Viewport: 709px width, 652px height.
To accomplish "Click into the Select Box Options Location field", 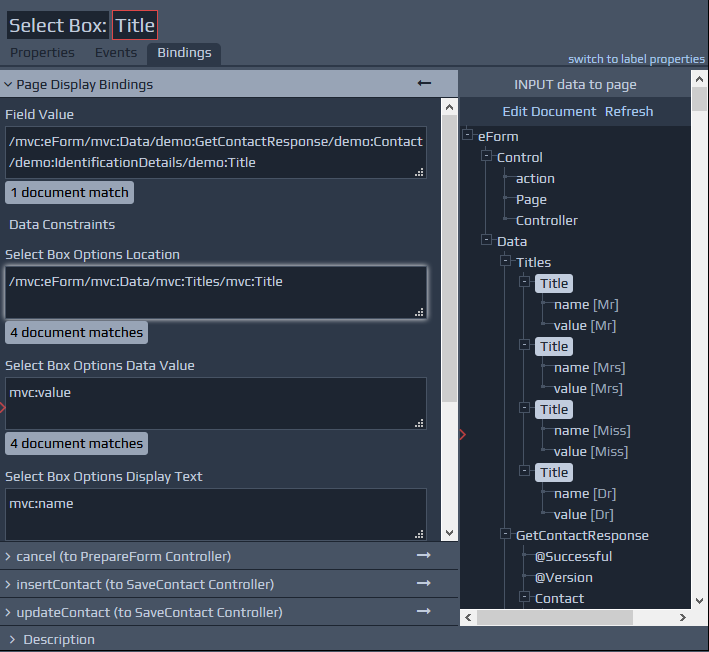I will click(216, 293).
